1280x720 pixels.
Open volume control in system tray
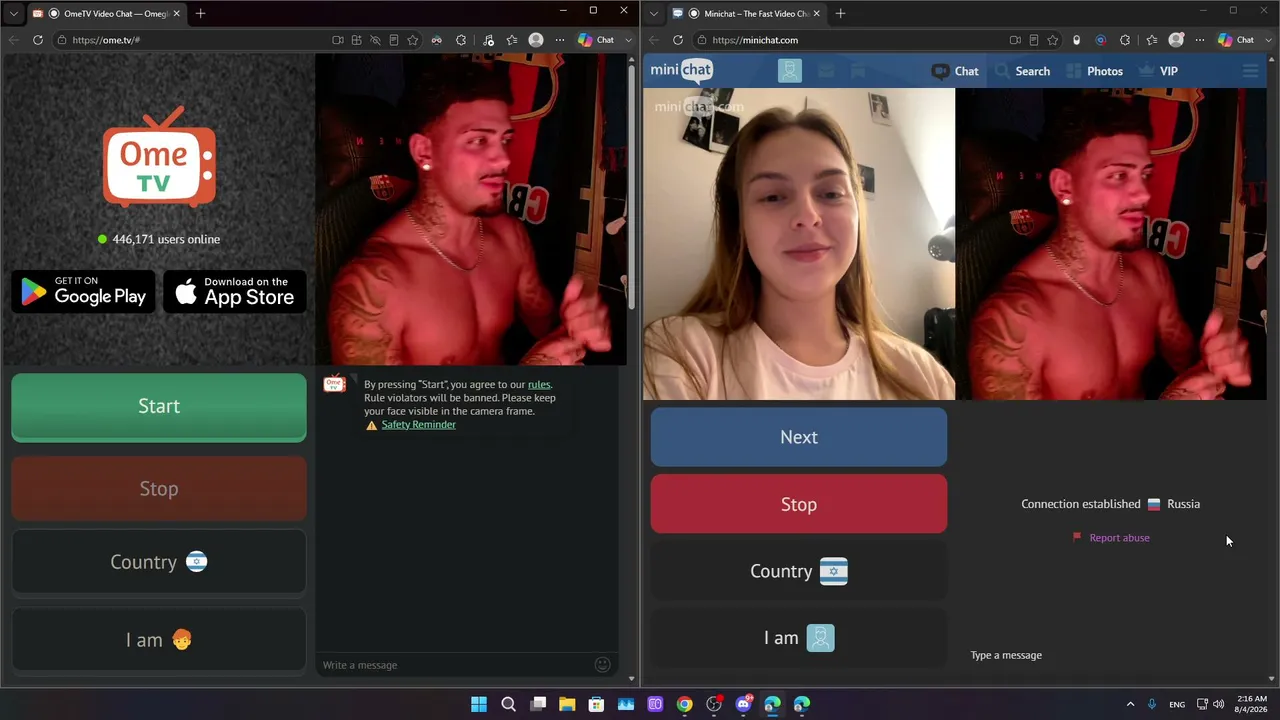click(1218, 704)
